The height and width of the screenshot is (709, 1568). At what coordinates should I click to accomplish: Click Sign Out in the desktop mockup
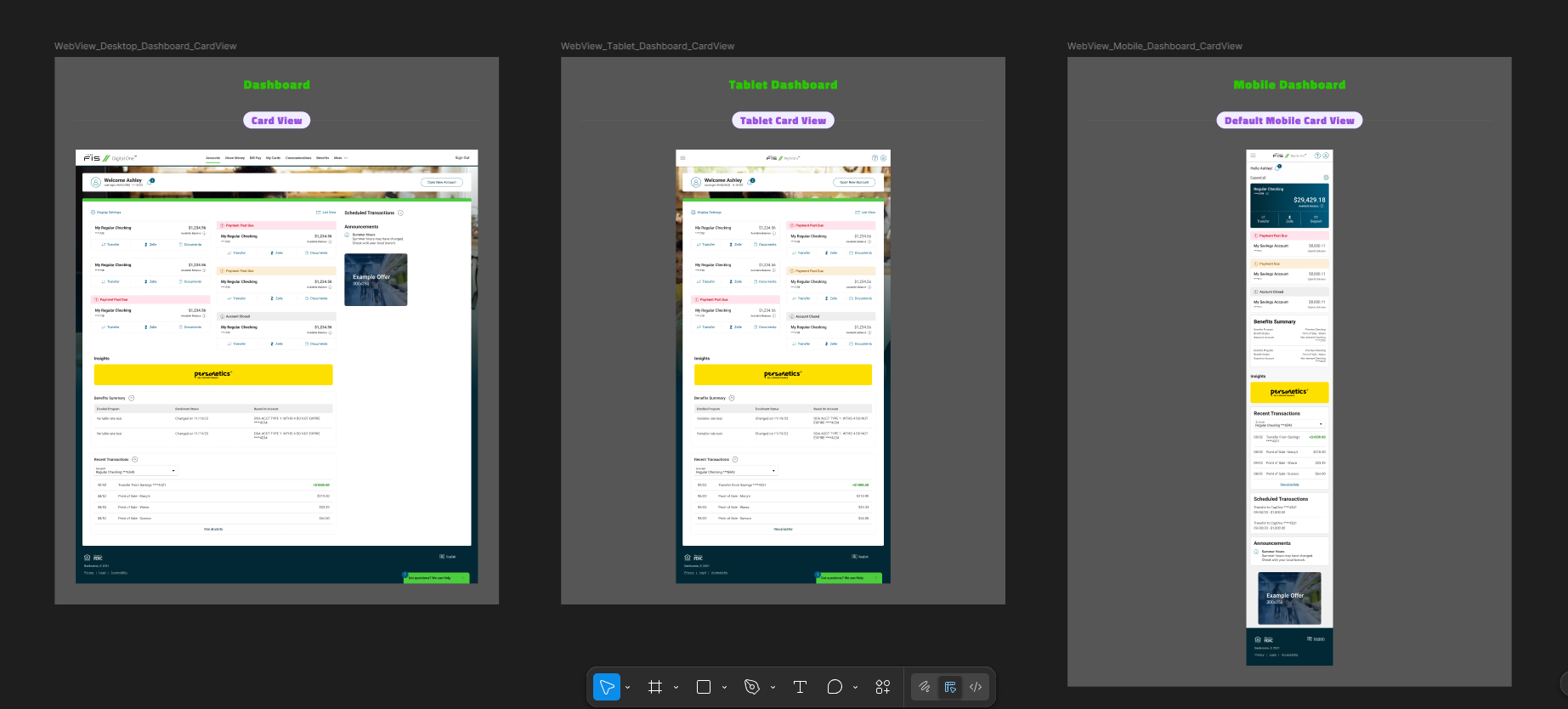pyautogui.click(x=461, y=158)
